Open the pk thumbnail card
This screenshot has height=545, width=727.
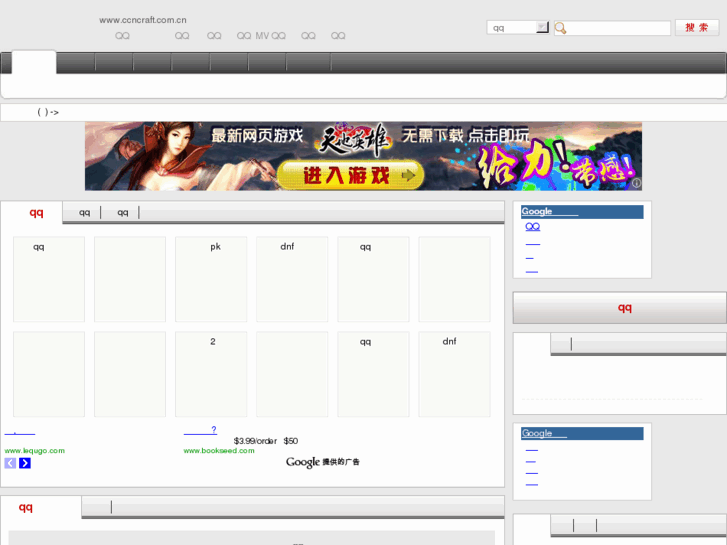[x=211, y=279]
